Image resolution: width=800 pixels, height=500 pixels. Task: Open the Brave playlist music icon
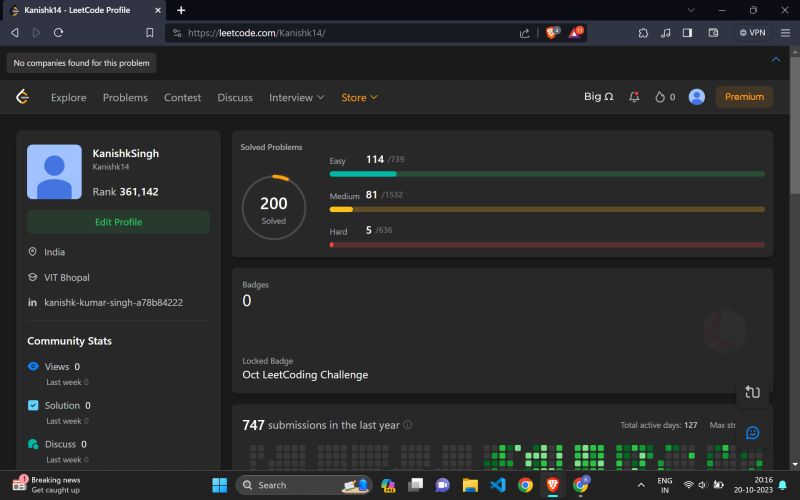(x=665, y=33)
